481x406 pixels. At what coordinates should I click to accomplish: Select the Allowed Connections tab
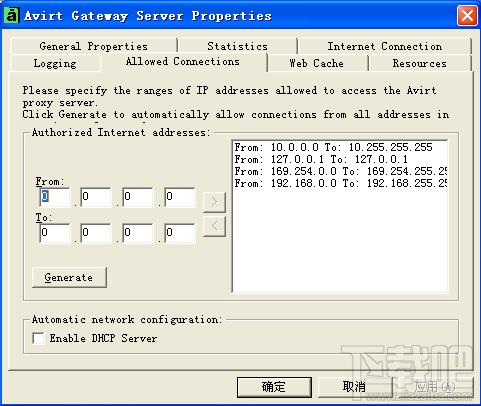click(x=183, y=61)
